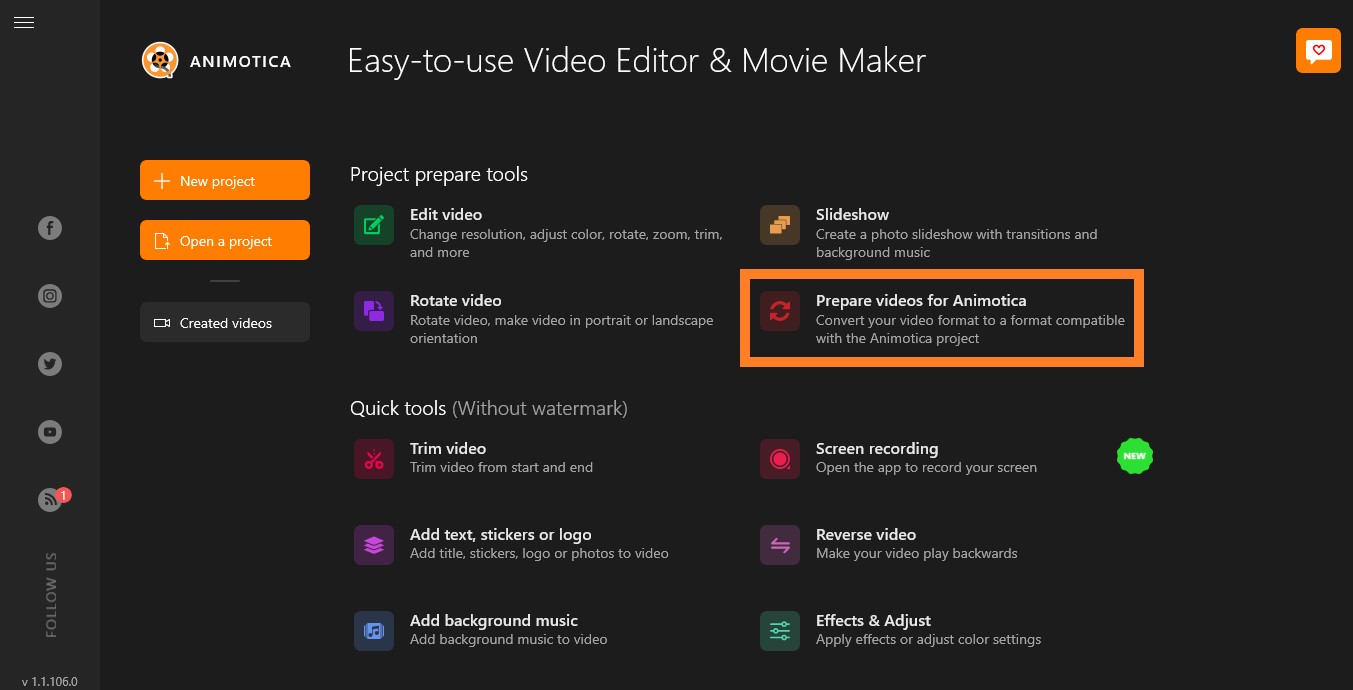
Task: Click the ANIMOTICA brand name text
Action: point(240,61)
